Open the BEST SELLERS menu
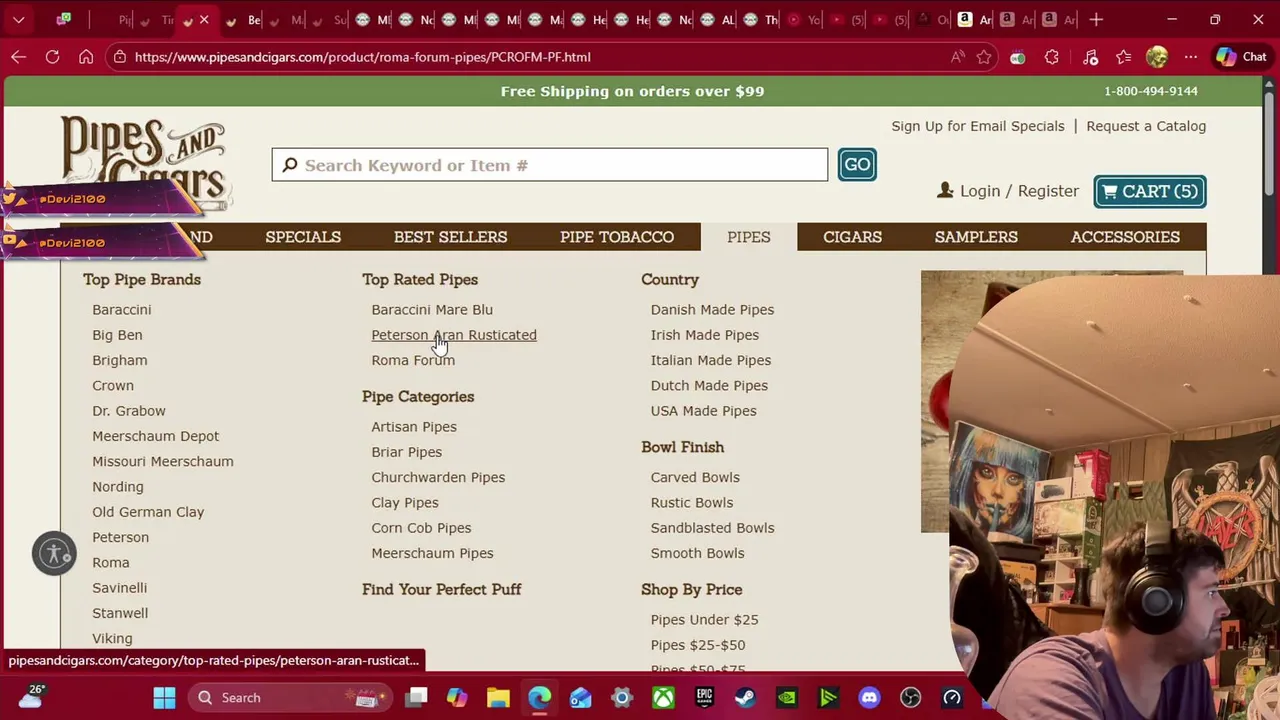Image resolution: width=1280 pixels, height=720 pixels. tap(450, 237)
